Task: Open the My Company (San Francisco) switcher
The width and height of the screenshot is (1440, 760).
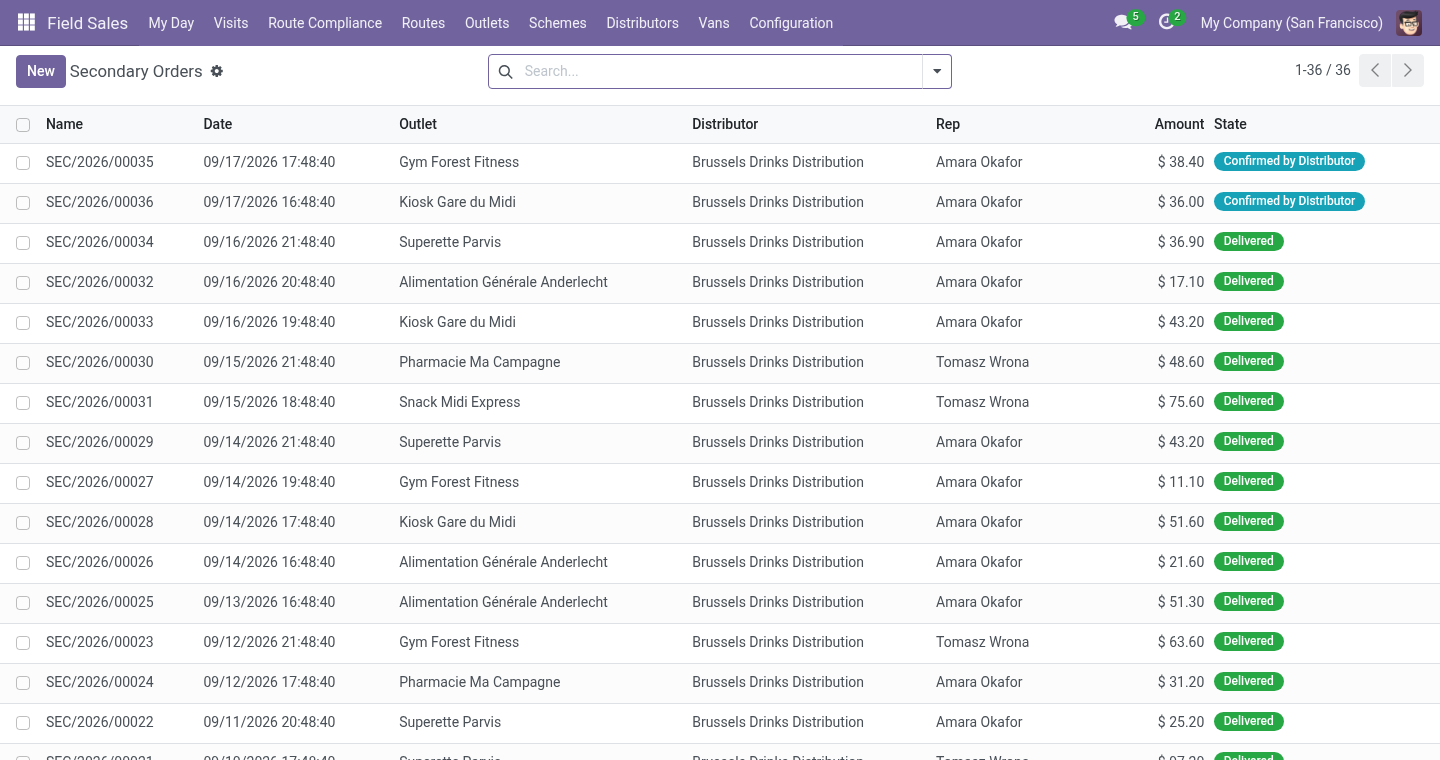Action: click(x=1291, y=22)
